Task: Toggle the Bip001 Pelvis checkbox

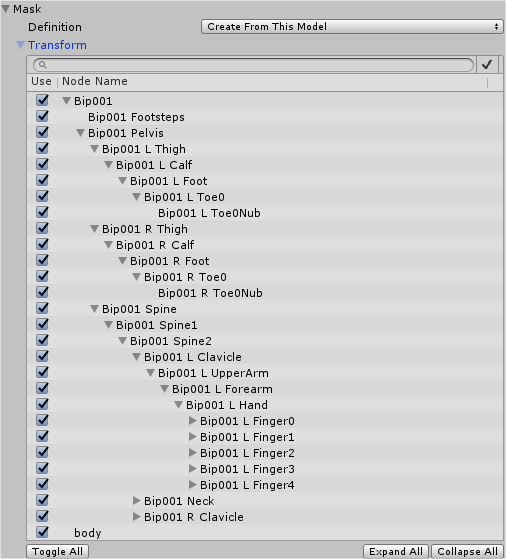Action: click(42, 132)
